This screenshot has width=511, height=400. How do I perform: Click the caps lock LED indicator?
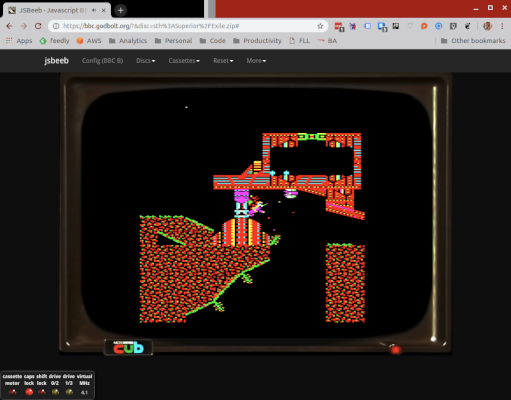pyautogui.click(x=29, y=392)
